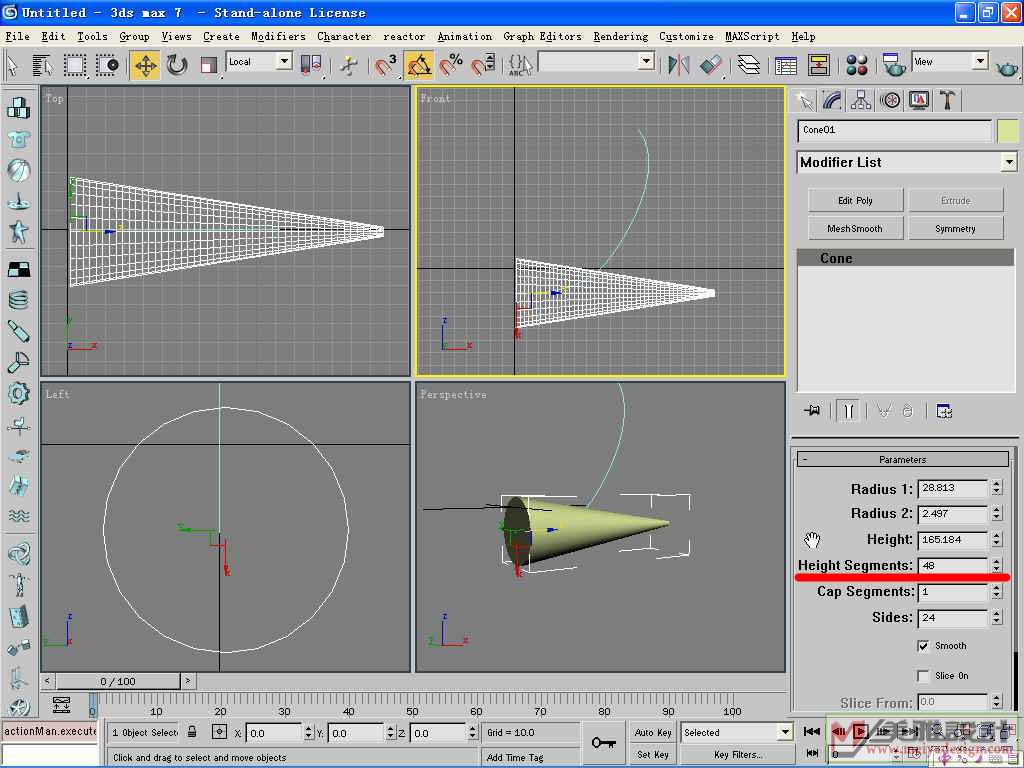Open the MAXScript menu
Viewport: 1024px width, 768px height.
pyautogui.click(x=752, y=37)
